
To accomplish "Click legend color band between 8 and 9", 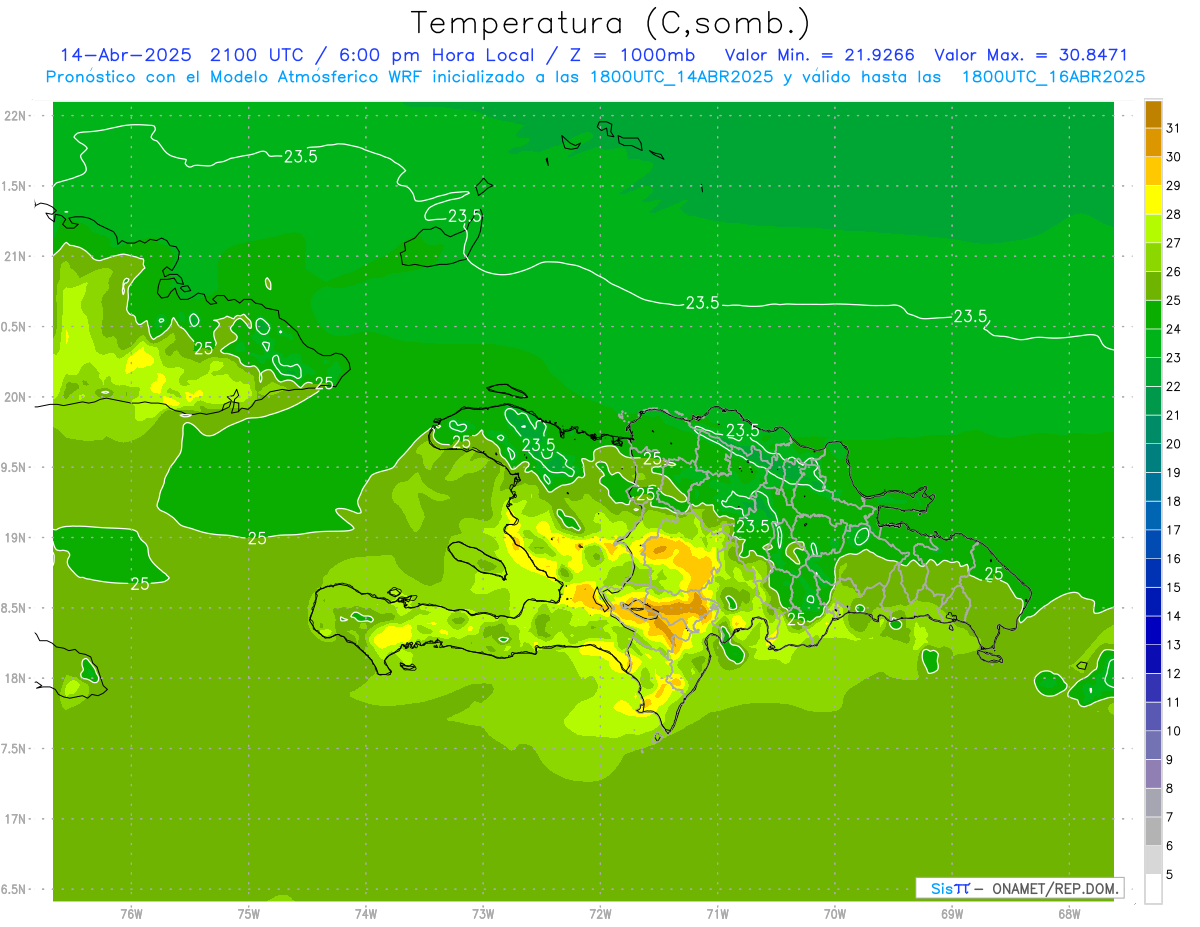I will click(1153, 774).
